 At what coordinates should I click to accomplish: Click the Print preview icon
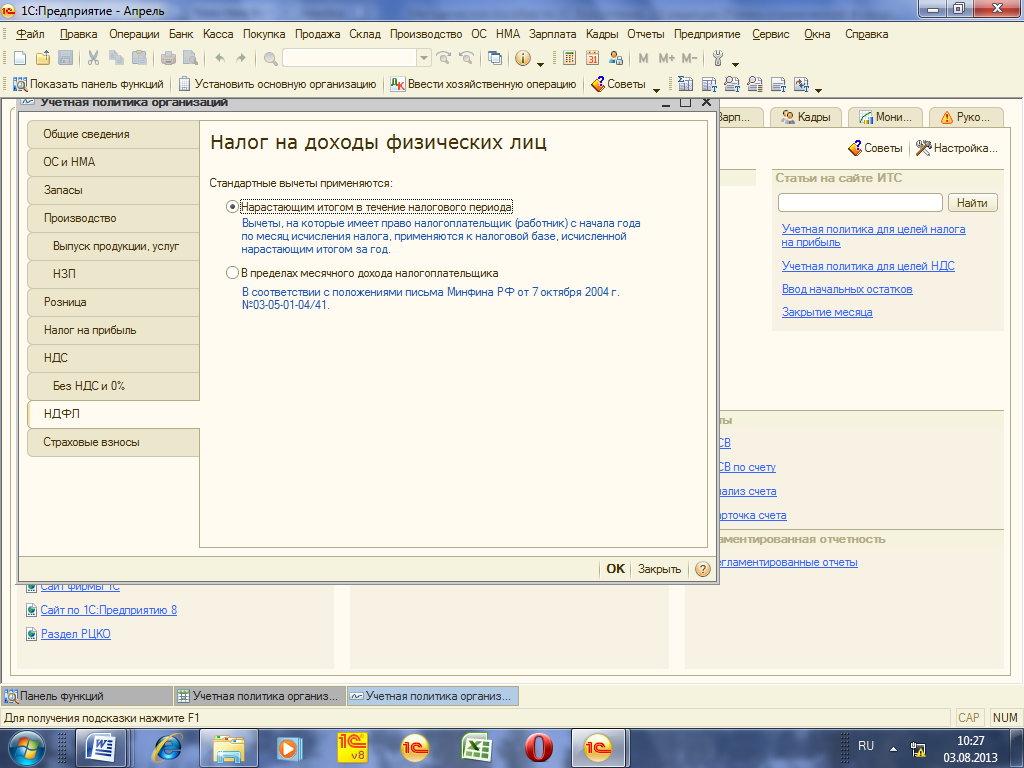point(190,58)
